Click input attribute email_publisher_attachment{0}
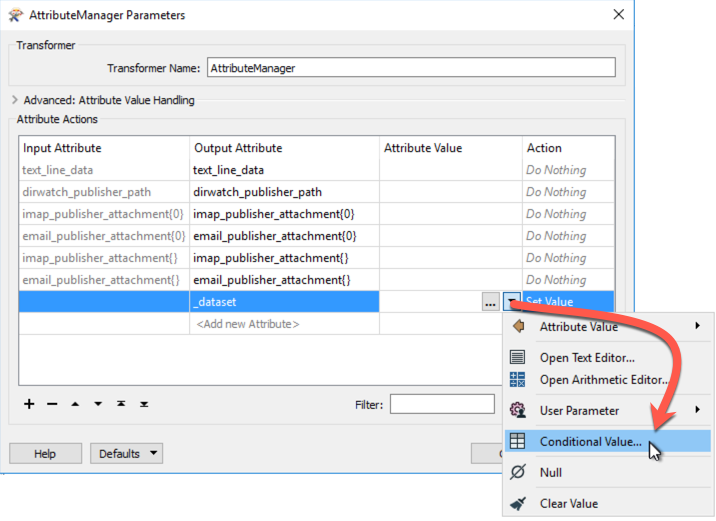The height and width of the screenshot is (521, 716). [x=104, y=236]
